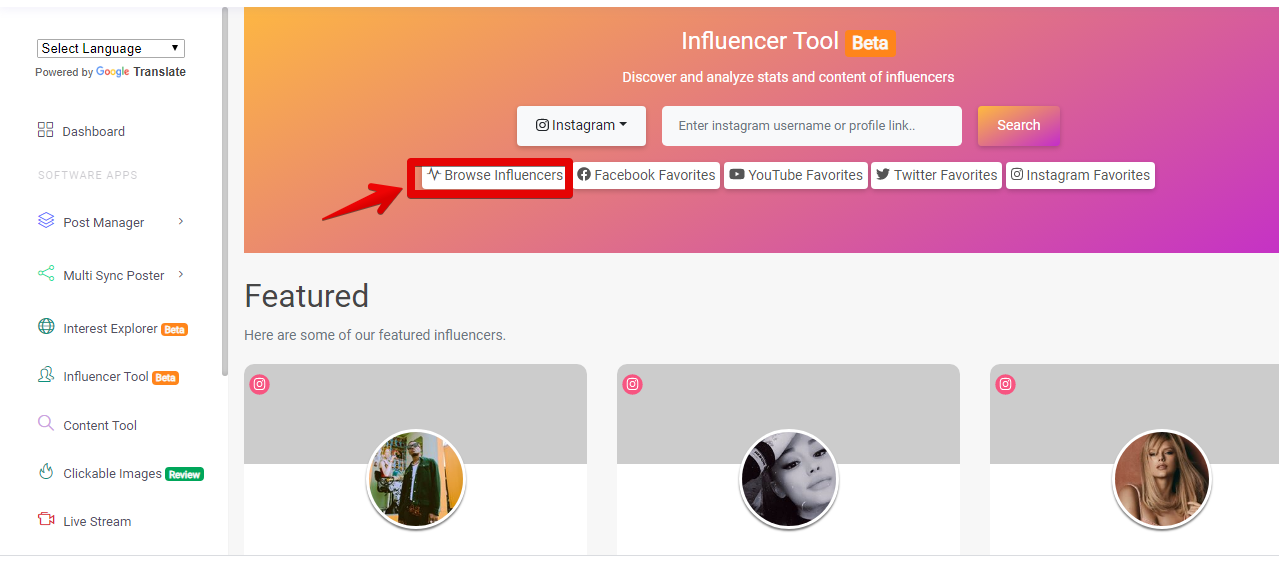Click the Multi Sync Poster share icon
Image resolution: width=1279 pixels, height=562 pixels.
click(46, 274)
